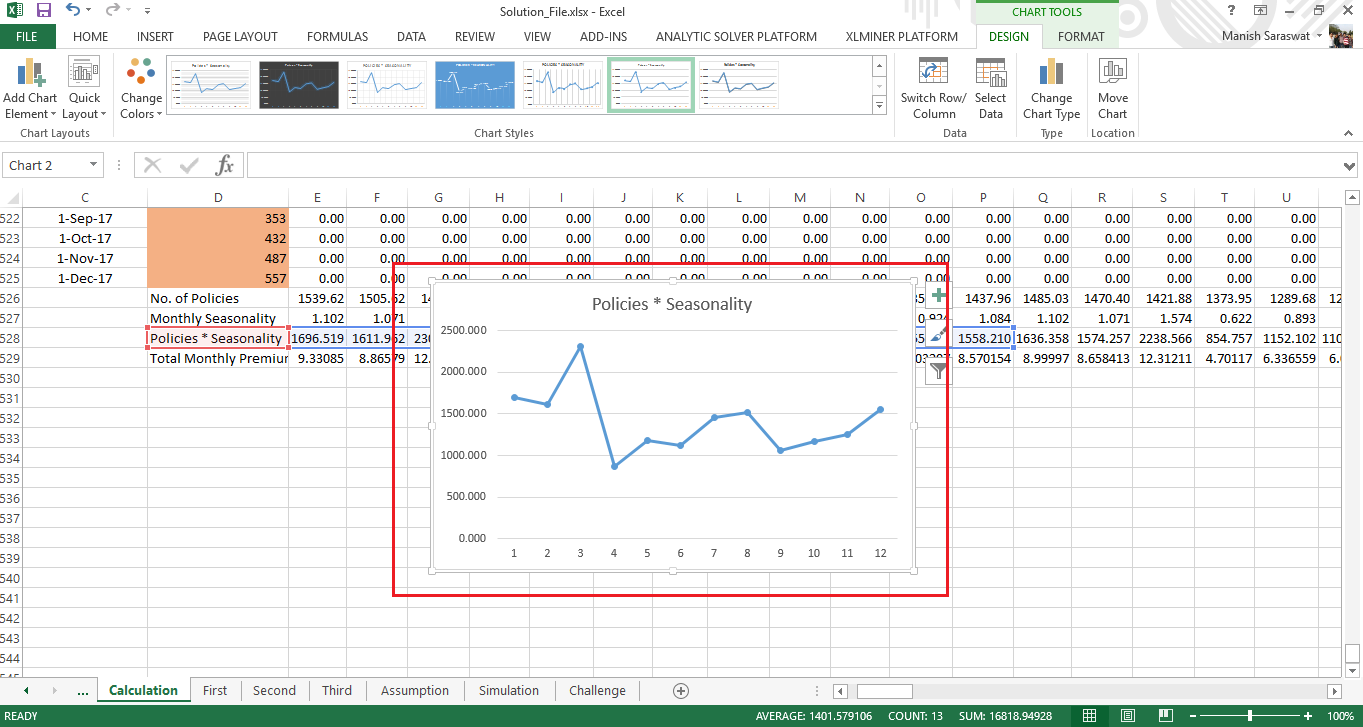Switch to Page Layout view in status bar
The width and height of the screenshot is (1363, 727).
coord(1128,716)
